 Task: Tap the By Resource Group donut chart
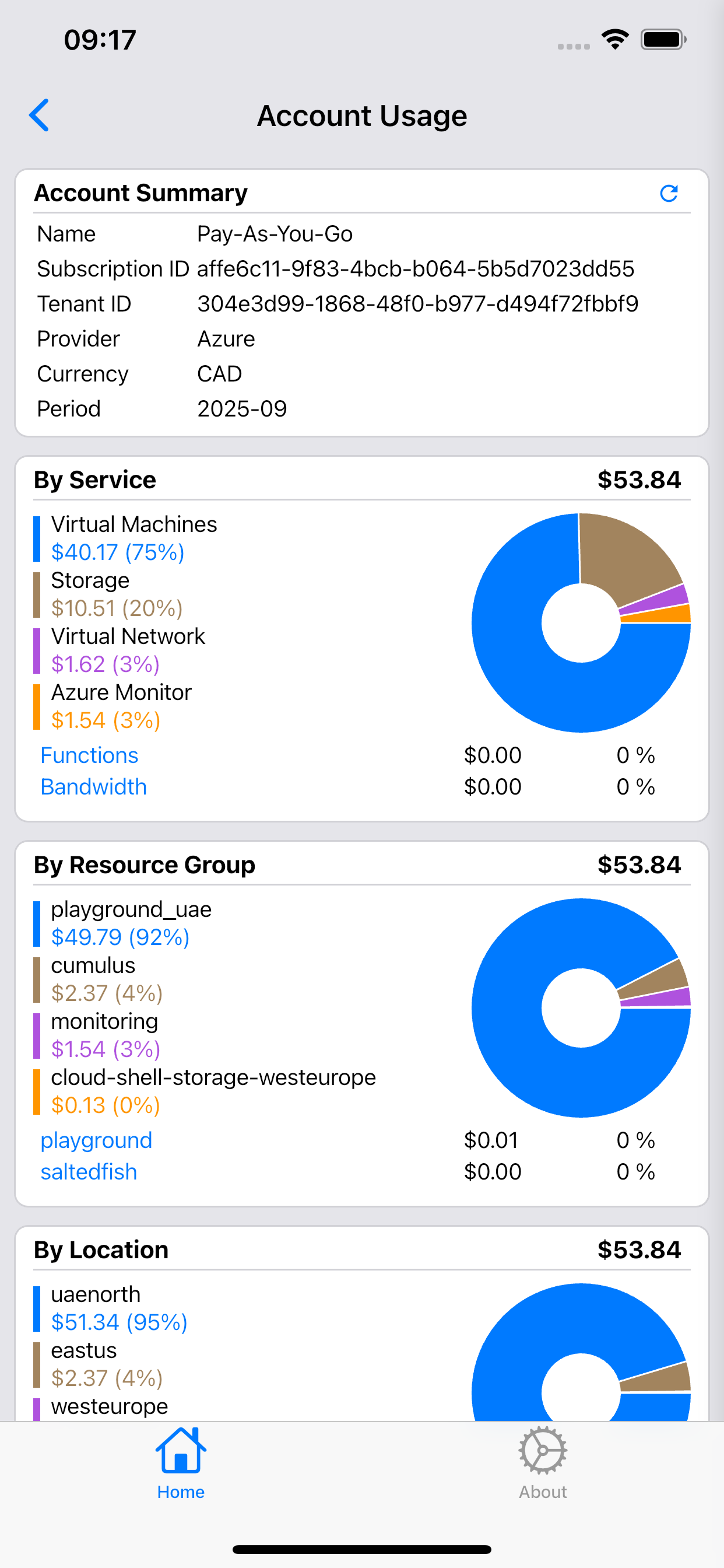pos(581,1007)
